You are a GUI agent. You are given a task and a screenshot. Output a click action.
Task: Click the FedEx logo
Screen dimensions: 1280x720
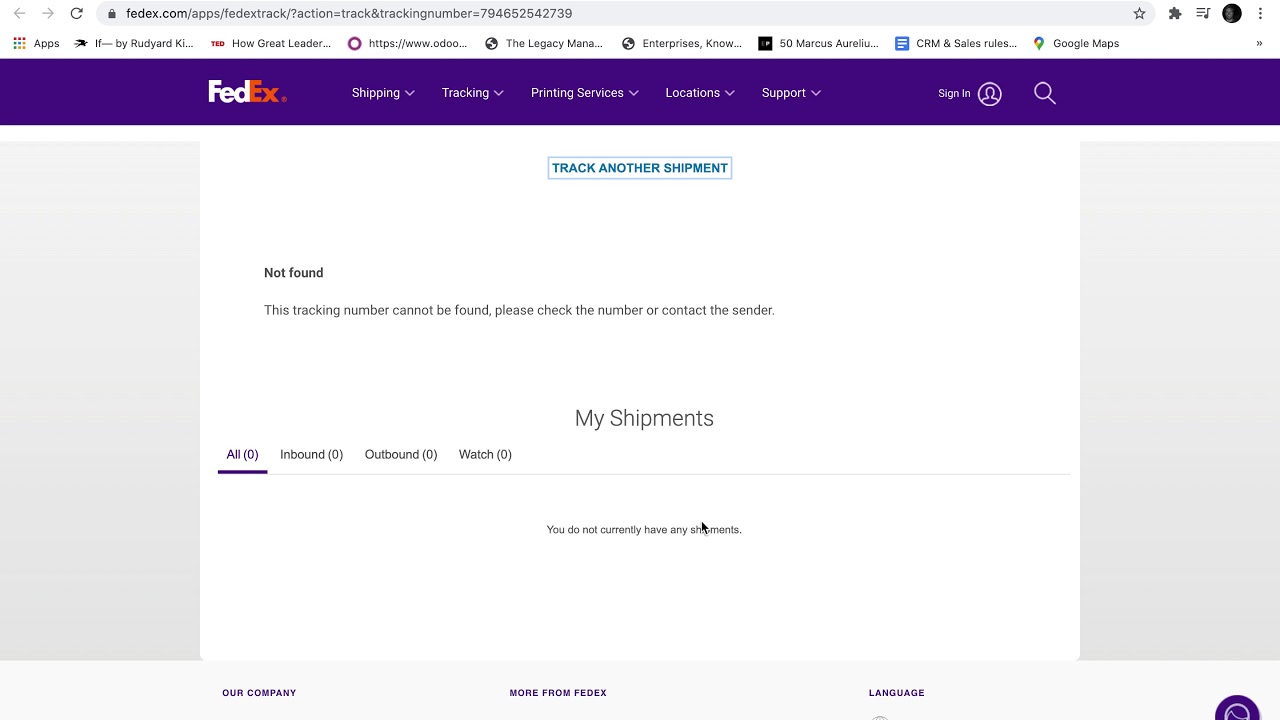click(247, 92)
